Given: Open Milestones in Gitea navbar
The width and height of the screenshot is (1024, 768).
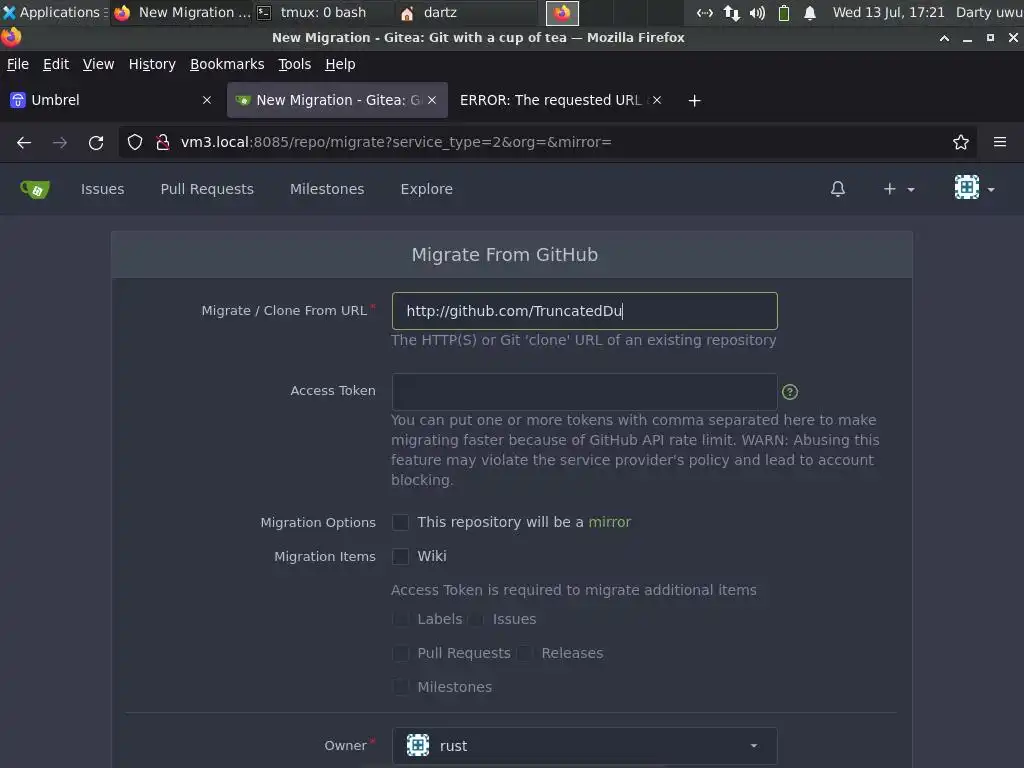Looking at the screenshot, I should [x=327, y=189].
